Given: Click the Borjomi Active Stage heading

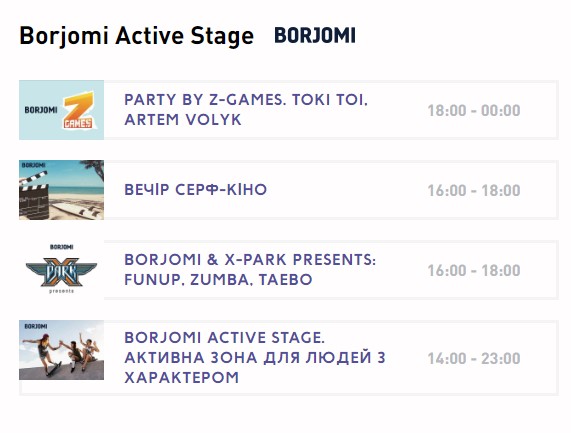Looking at the screenshot, I should (137, 36).
